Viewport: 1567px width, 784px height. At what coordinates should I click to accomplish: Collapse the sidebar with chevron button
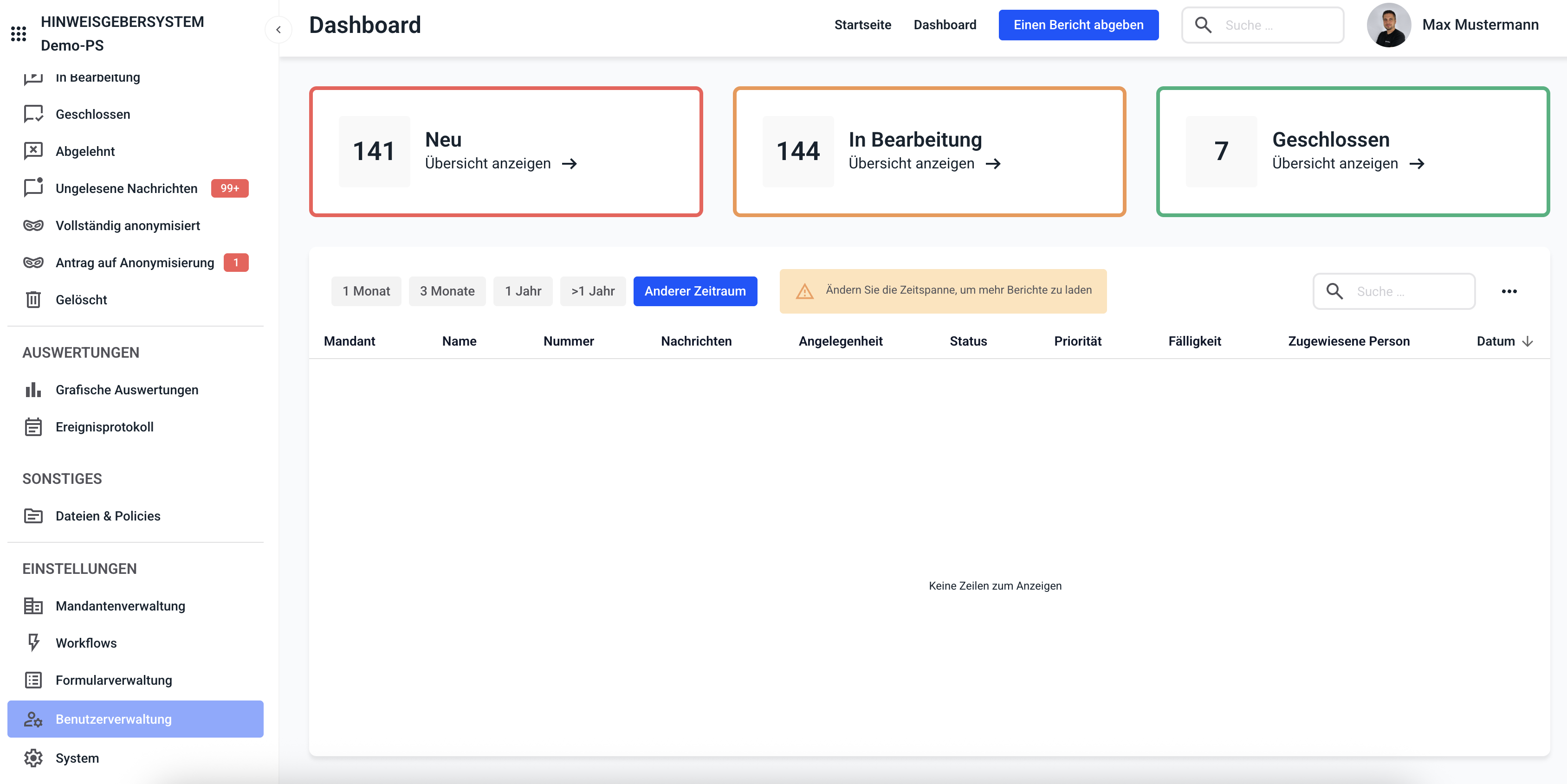coord(278,29)
